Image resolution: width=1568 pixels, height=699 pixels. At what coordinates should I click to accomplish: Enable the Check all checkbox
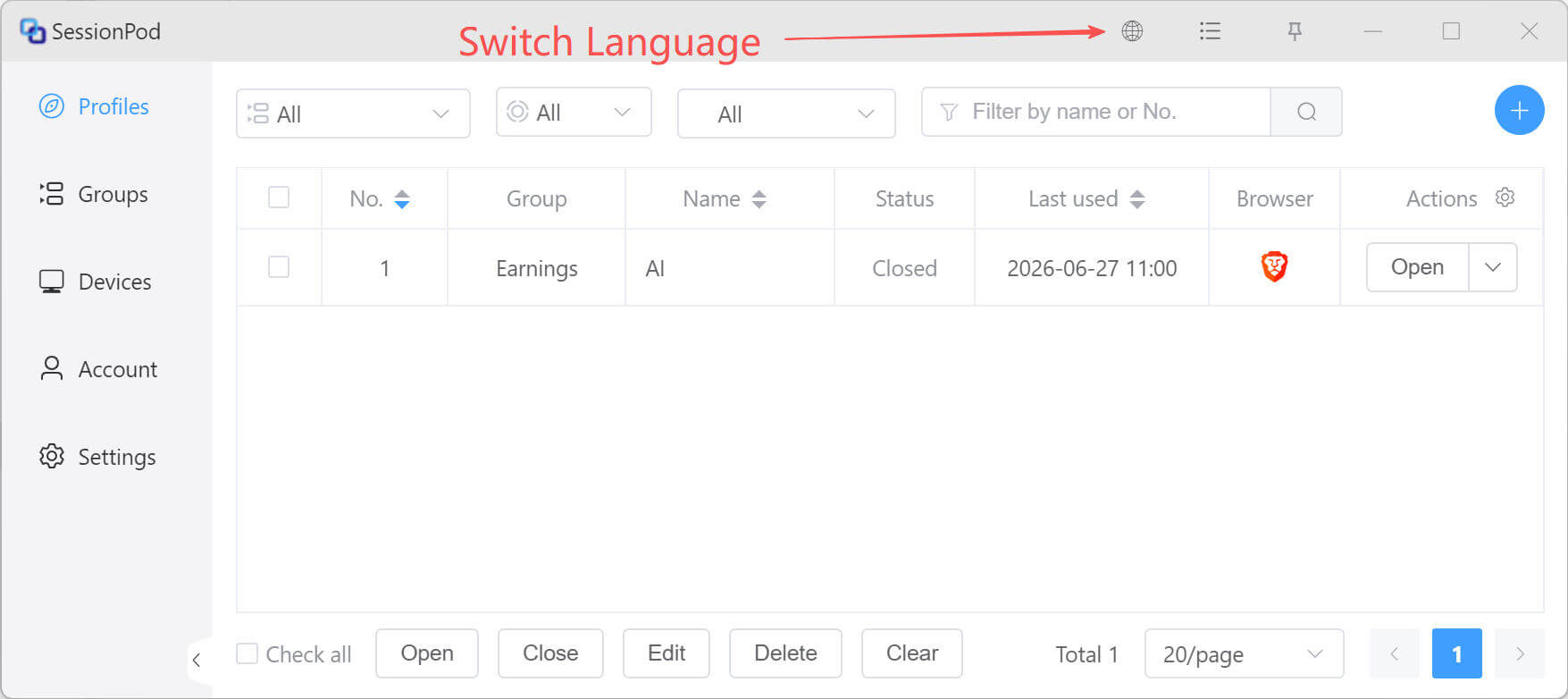(247, 653)
